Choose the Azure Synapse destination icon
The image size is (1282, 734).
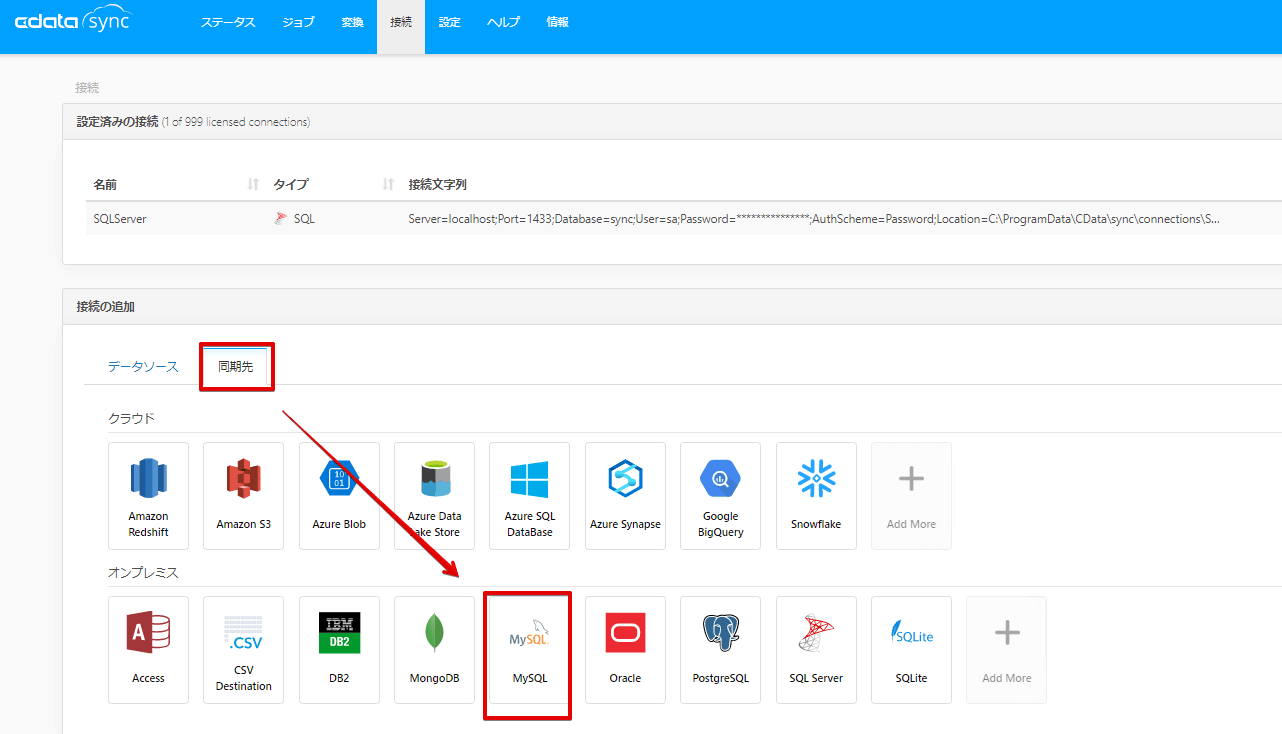(625, 479)
